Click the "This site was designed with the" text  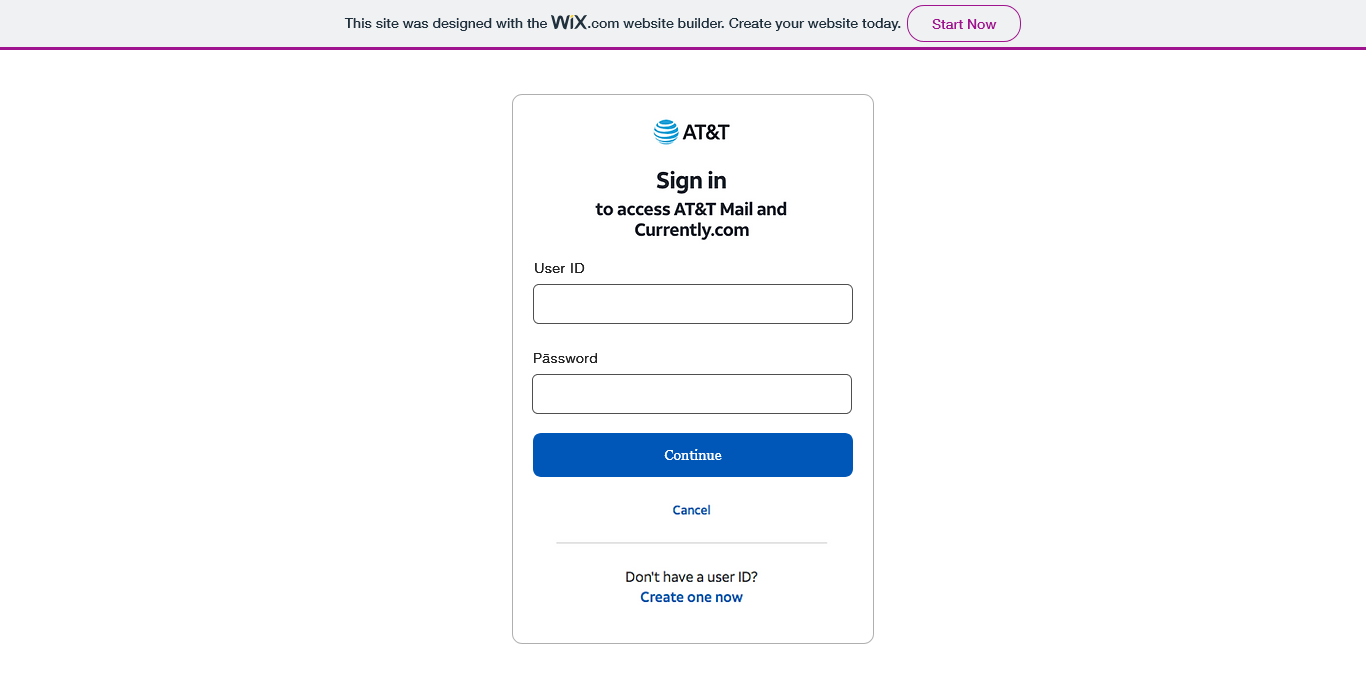tap(446, 23)
